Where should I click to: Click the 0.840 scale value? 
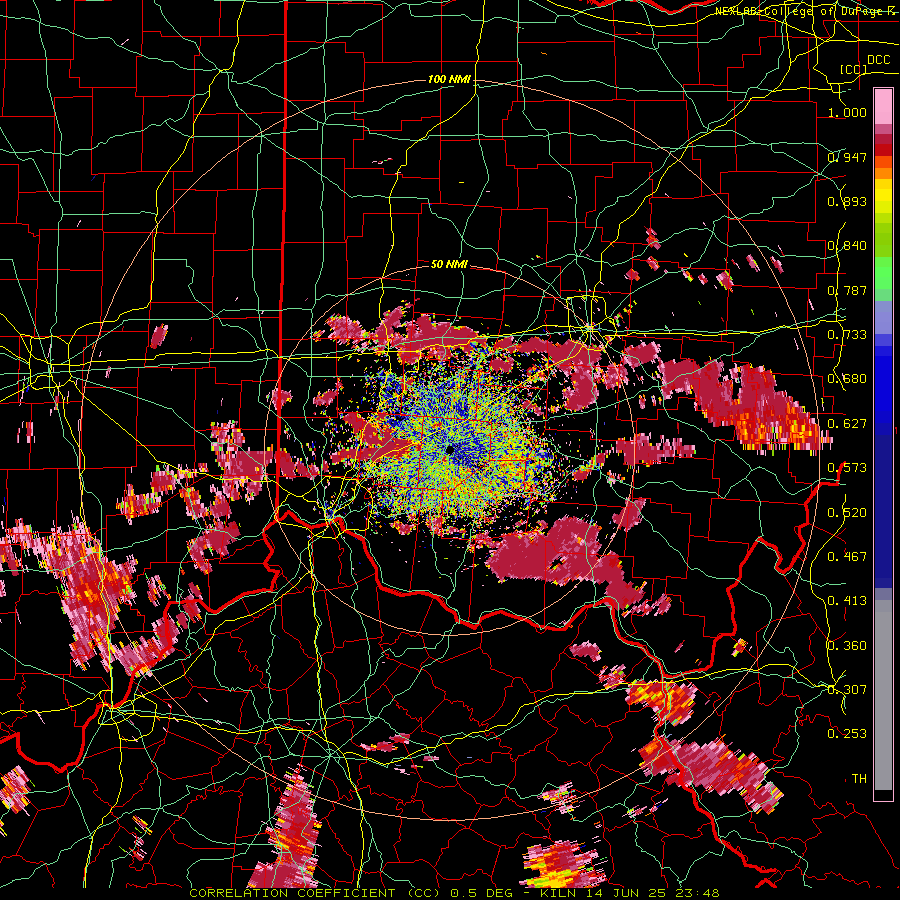[847, 246]
